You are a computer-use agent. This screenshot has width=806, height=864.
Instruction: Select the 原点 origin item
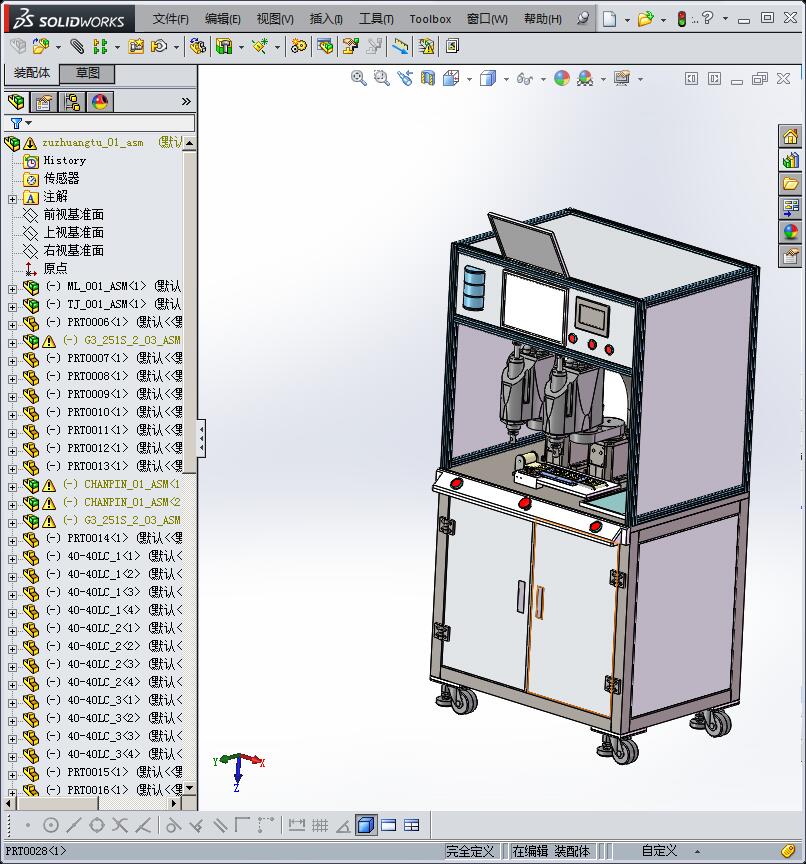pos(56,268)
